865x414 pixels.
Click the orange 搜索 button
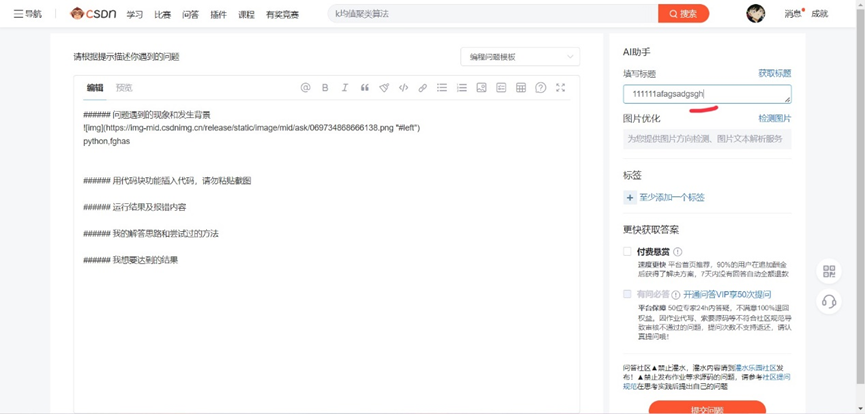(x=684, y=14)
